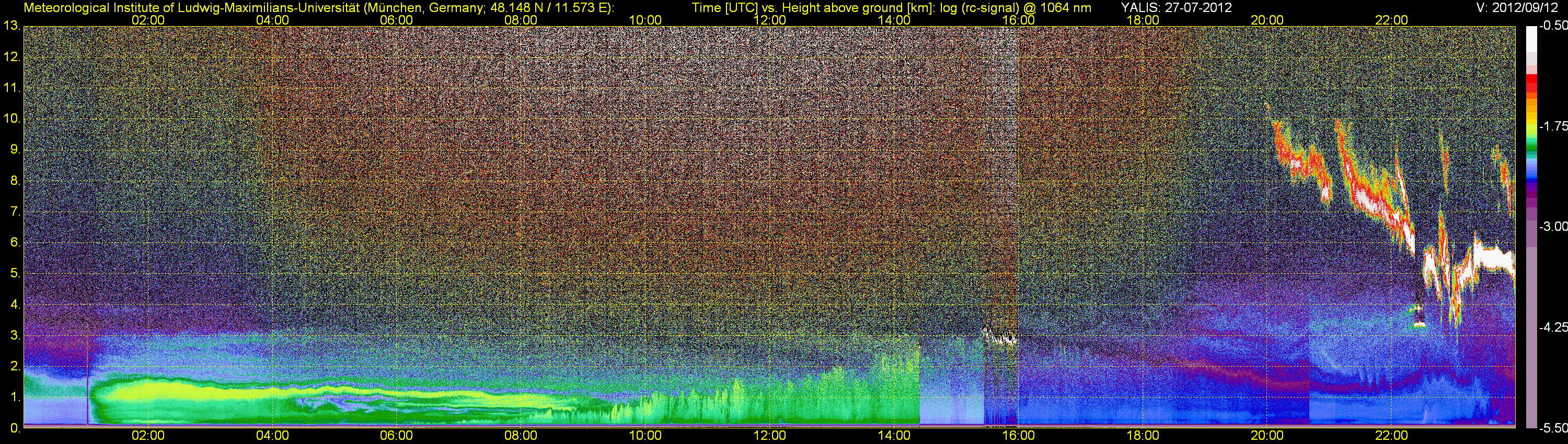The width and height of the screenshot is (1568, 444).
Task: Click the 02:00 label on the upper time axis
Action: (x=148, y=20)
